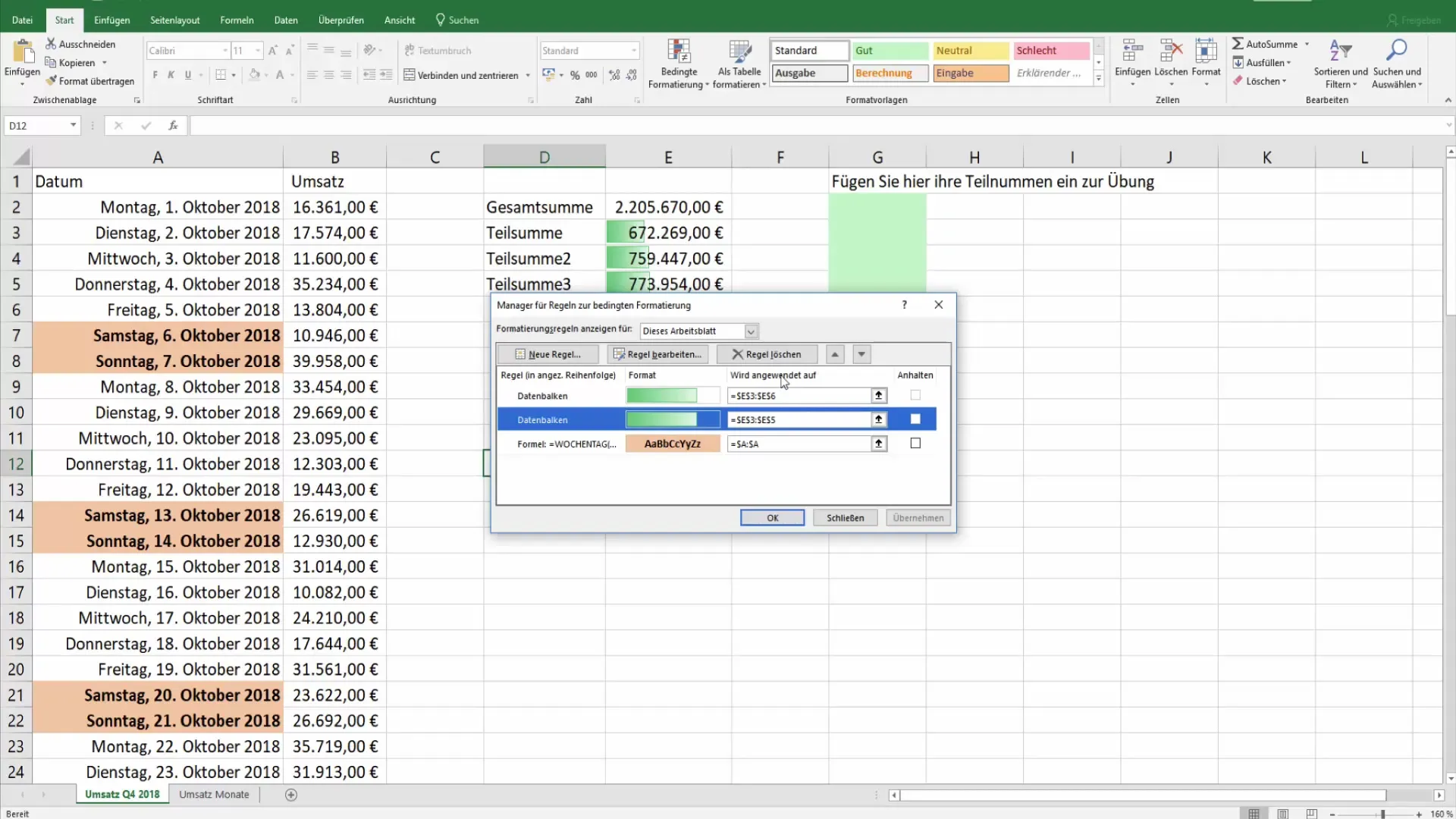This screenshot has width=1456, height=819.
Task: Move rule up with arrow button
Action: pyautogui.click(x=835, y=354)
